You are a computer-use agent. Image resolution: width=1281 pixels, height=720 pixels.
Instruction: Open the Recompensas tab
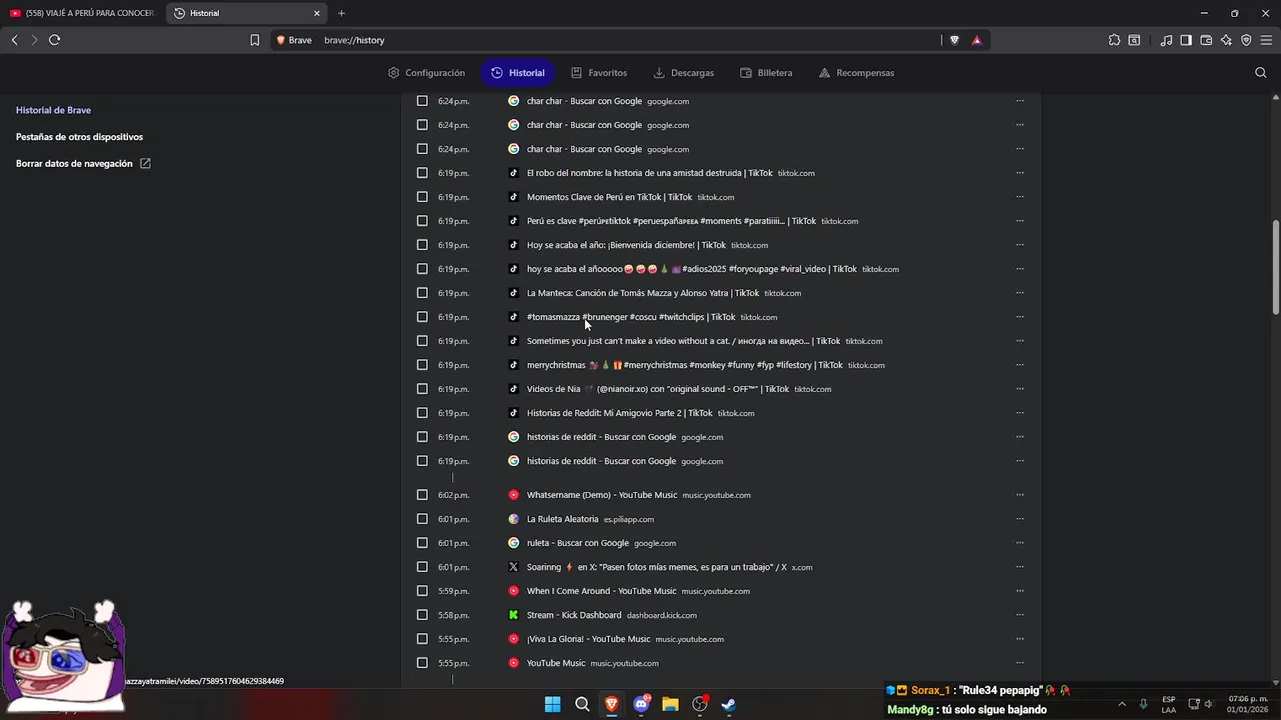click(x=856, y=73)
